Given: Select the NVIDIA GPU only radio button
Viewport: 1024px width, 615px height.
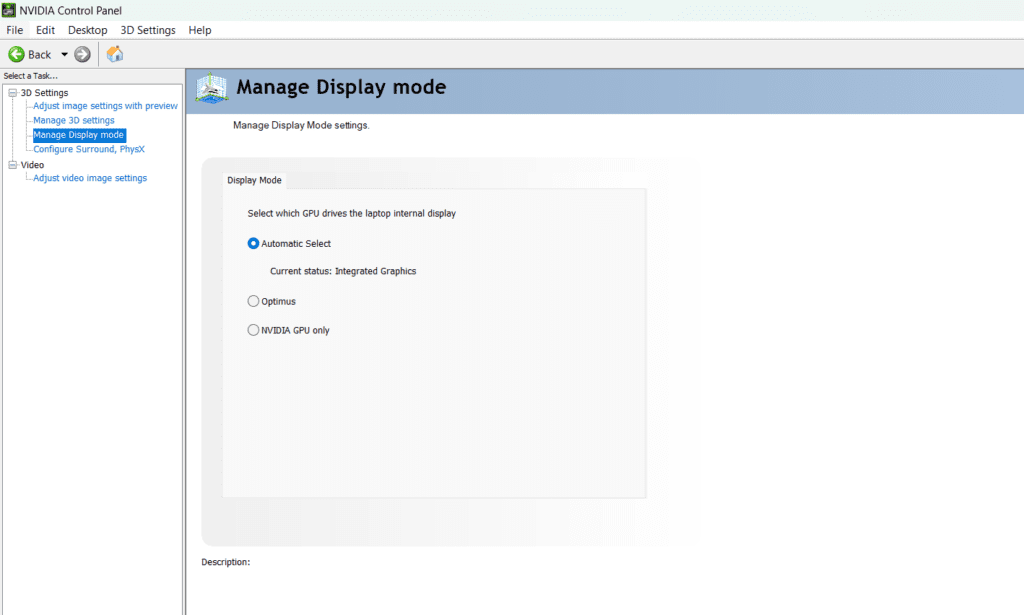Looking at the screenshot, I should click(253, 330).
